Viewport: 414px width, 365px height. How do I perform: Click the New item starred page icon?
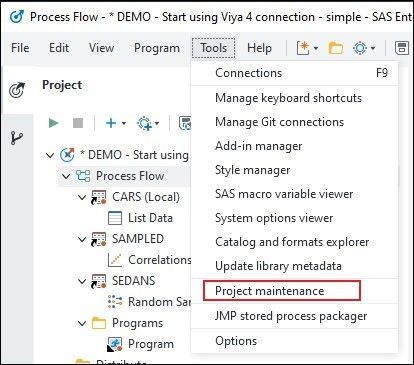[303, 48]
